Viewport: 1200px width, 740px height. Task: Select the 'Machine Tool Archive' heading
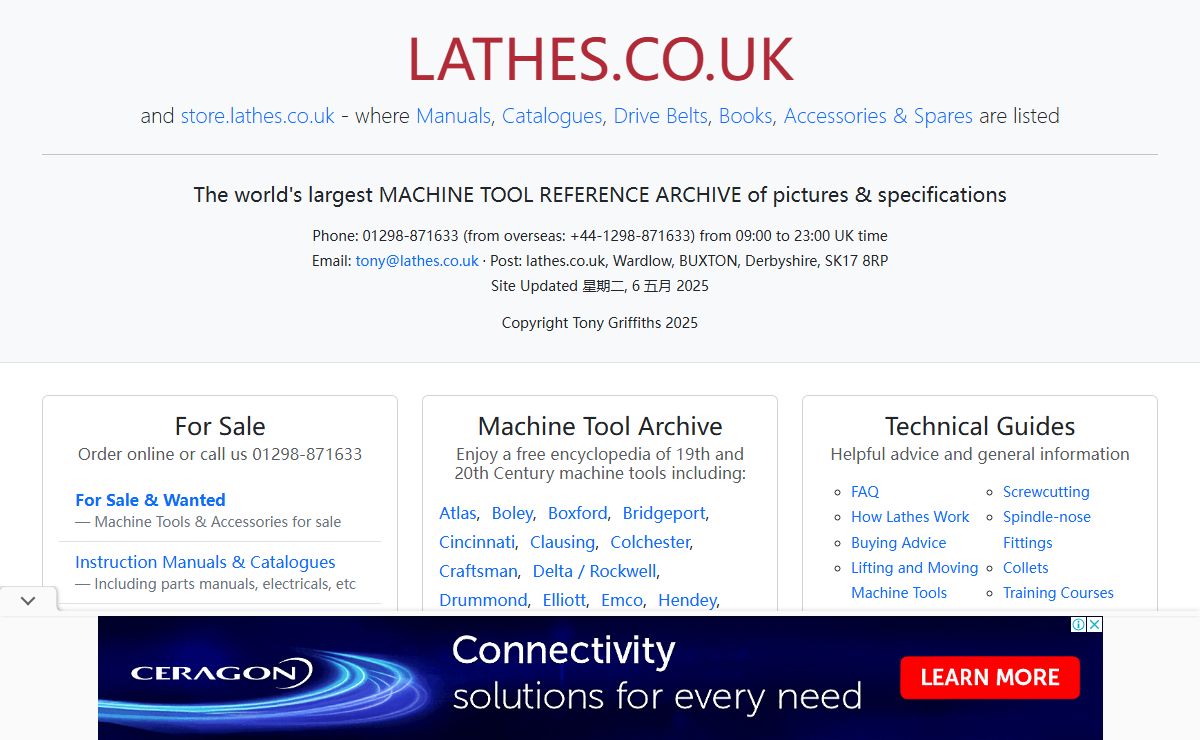point(600,426)
